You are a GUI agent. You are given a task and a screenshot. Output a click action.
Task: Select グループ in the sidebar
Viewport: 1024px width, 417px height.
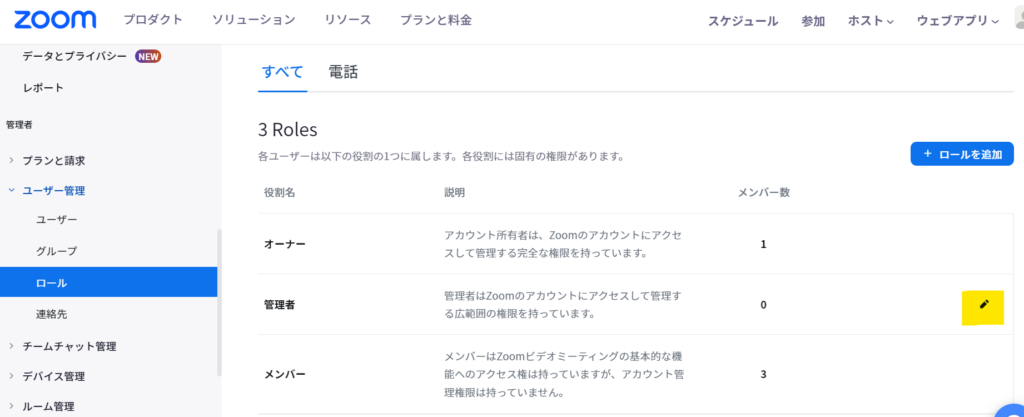click(56, 251)
